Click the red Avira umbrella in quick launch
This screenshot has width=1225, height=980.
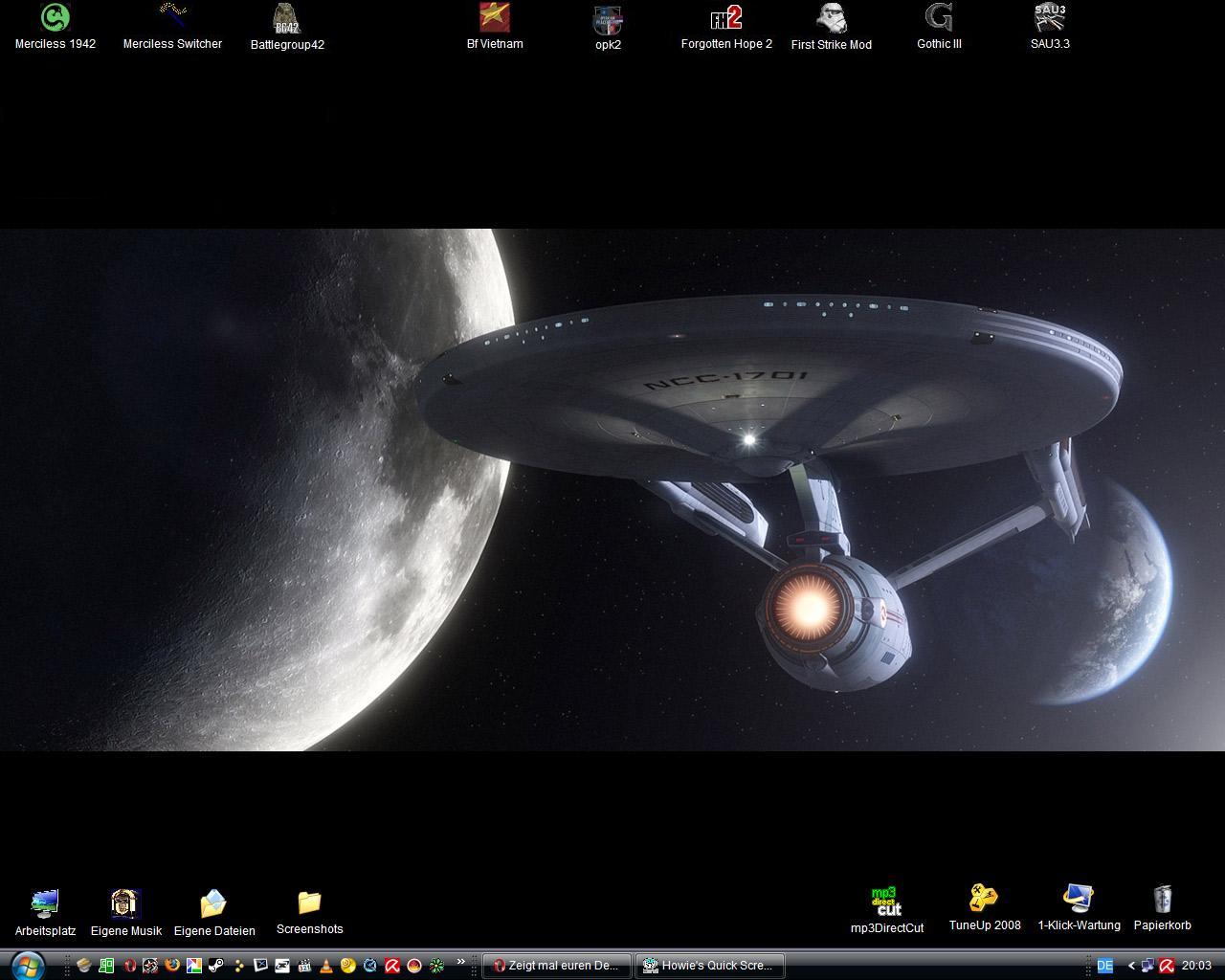(x=392, y=966)
